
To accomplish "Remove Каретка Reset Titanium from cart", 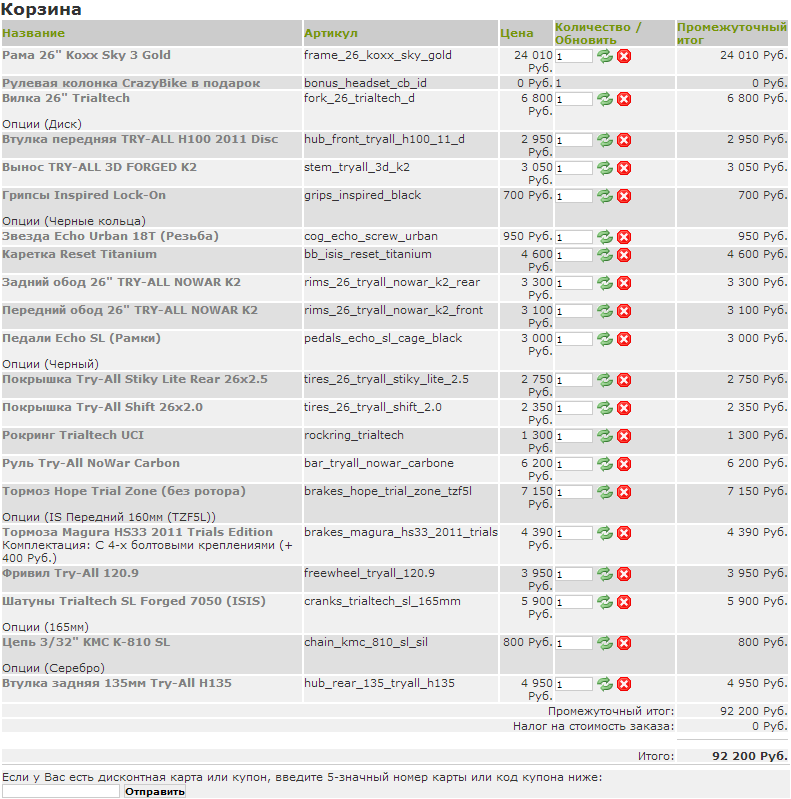I will 624,255.
